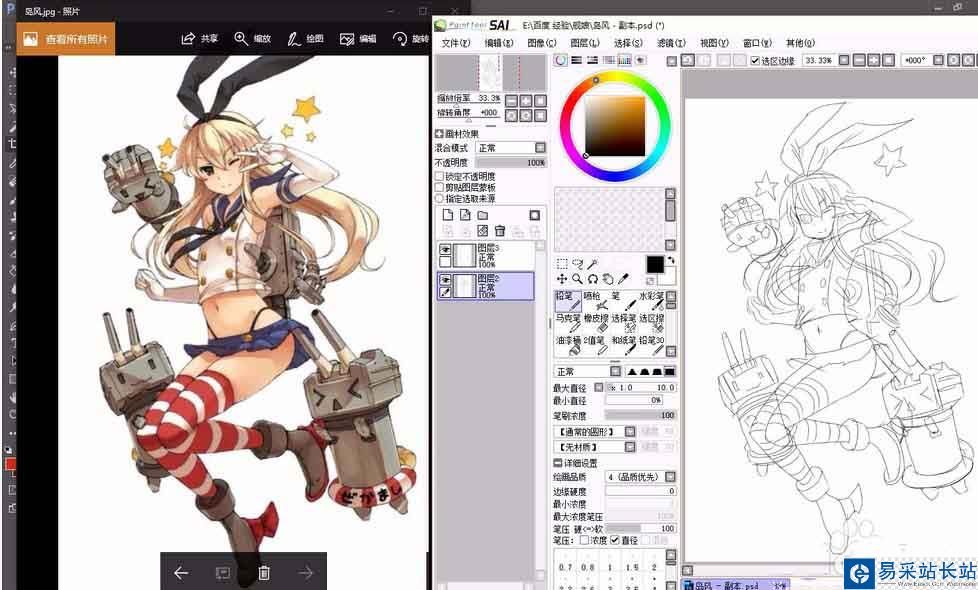Click 编辑 edit button in Photos
Viewport: 978px width, 590px height.
tap(358, 39)
